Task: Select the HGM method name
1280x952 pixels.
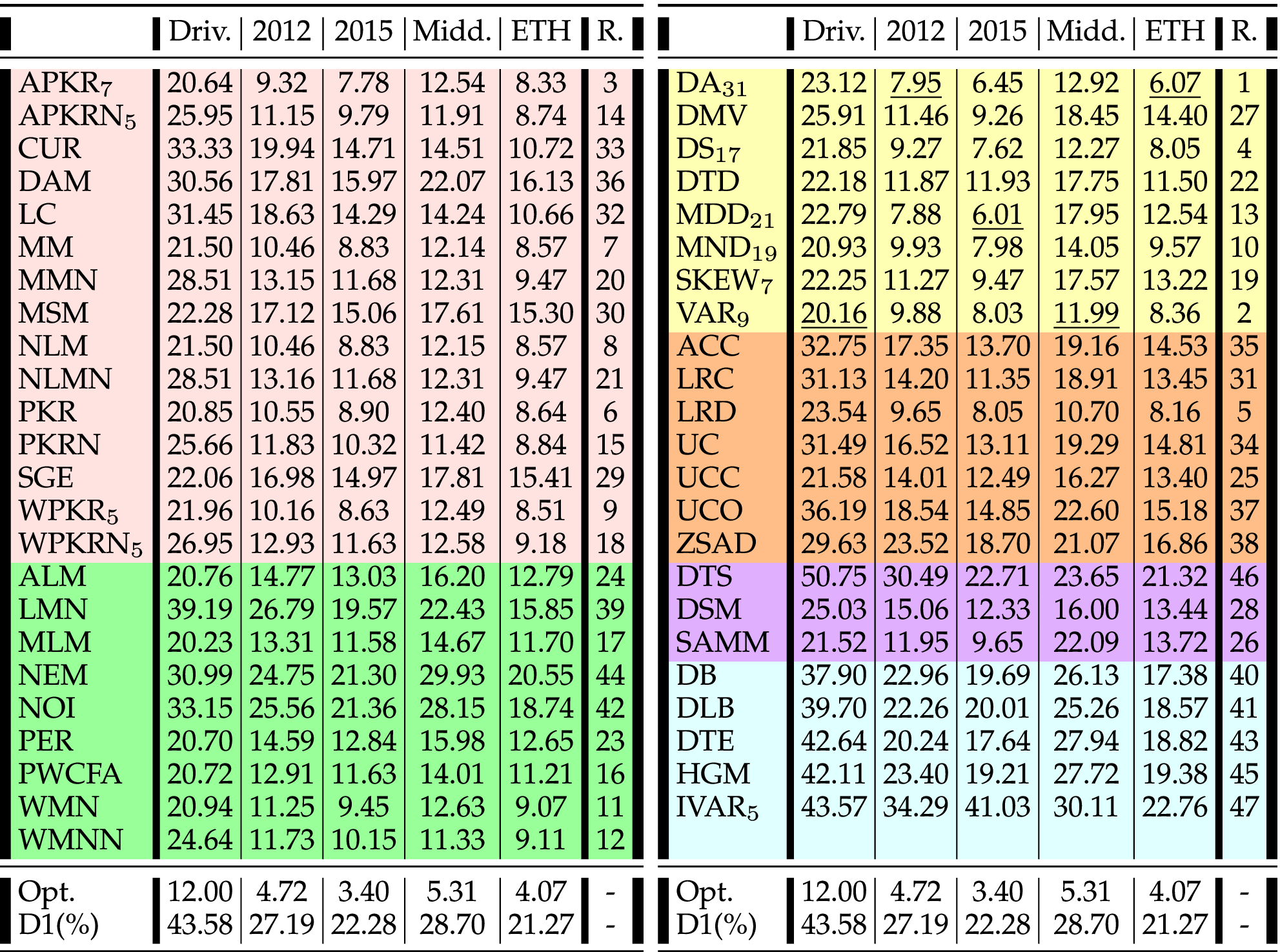Action: click(x=713, y=774)
